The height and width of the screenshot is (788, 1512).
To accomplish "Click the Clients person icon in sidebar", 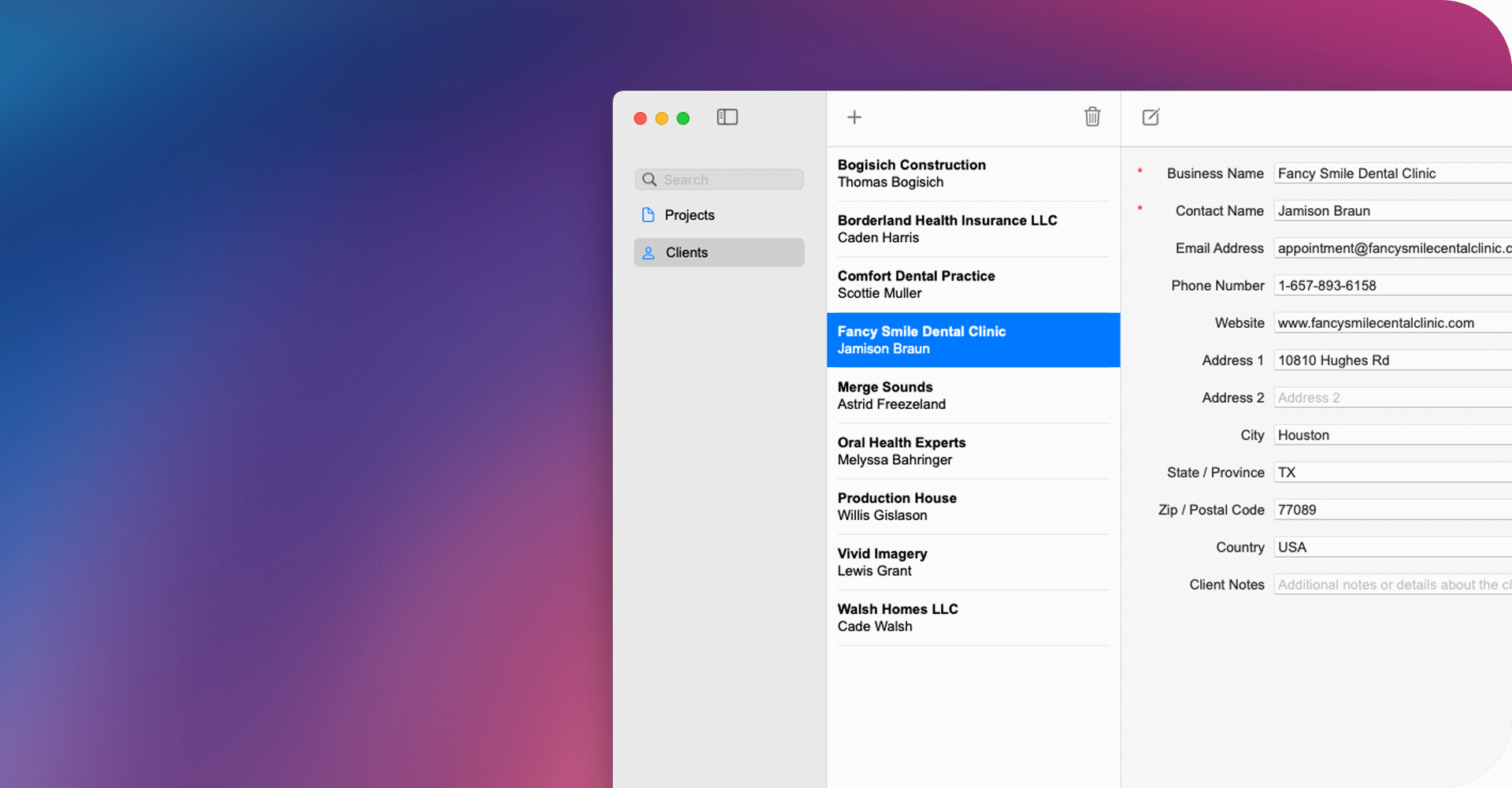I will (648, 252).
